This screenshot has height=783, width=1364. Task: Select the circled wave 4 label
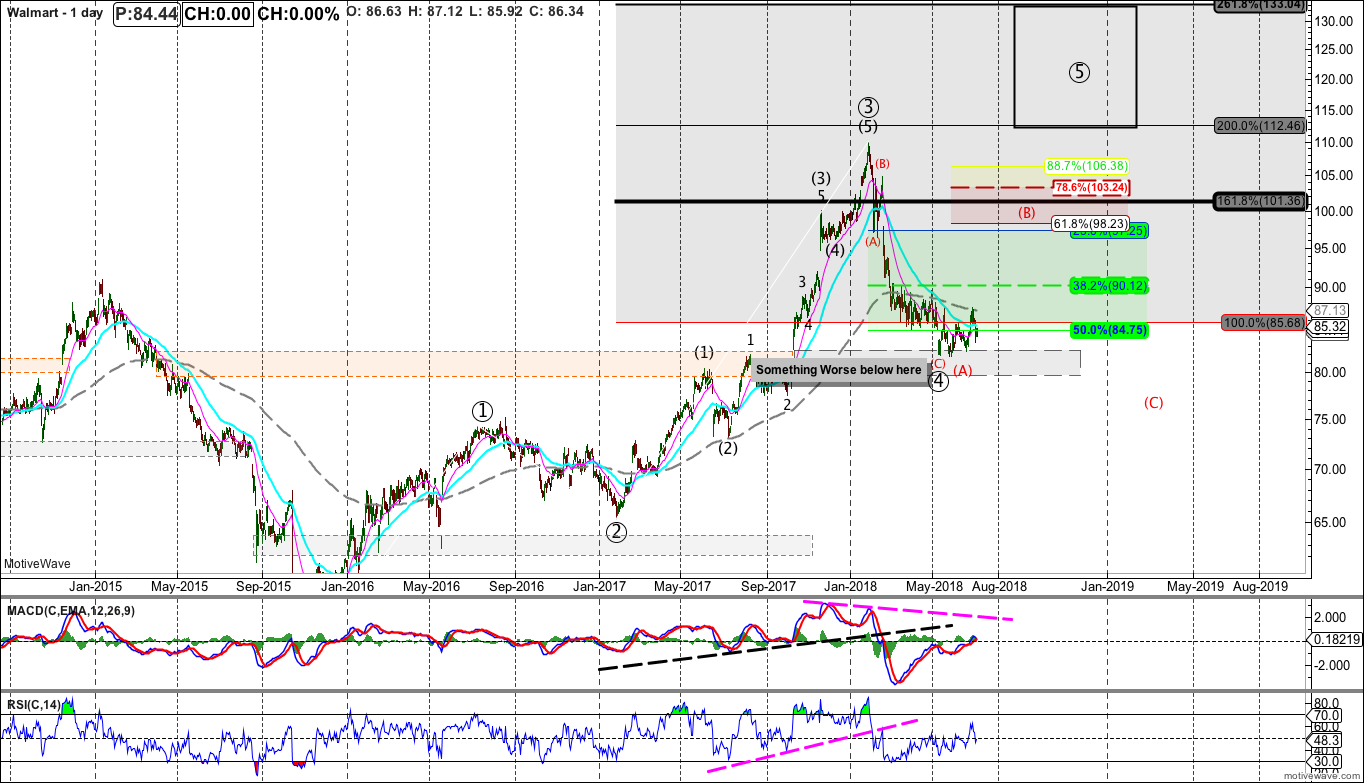[938, 381]
